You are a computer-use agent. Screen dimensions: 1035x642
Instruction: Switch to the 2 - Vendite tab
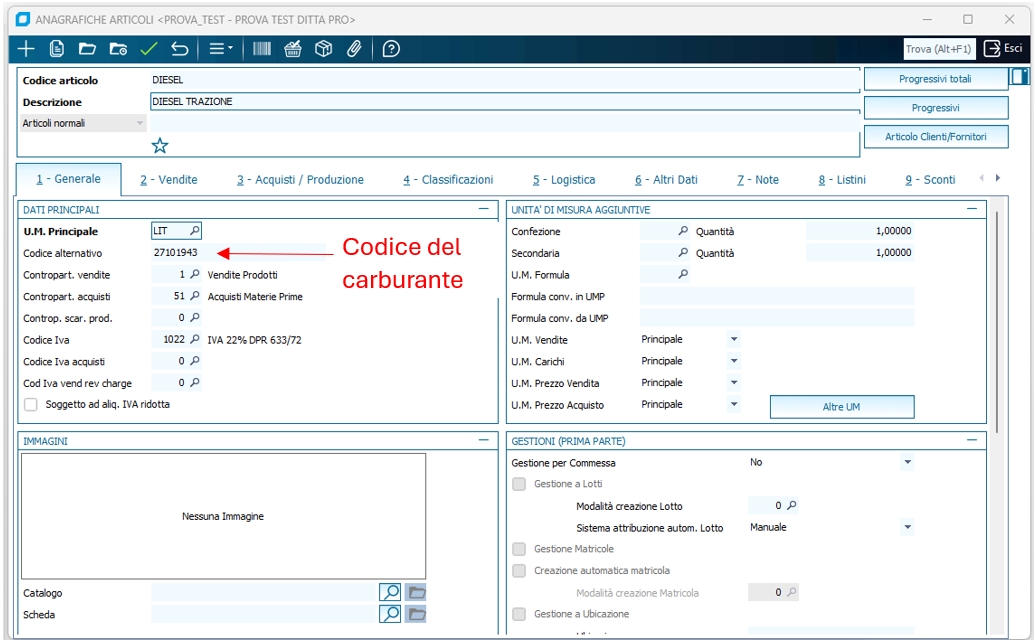click(168, 180)
